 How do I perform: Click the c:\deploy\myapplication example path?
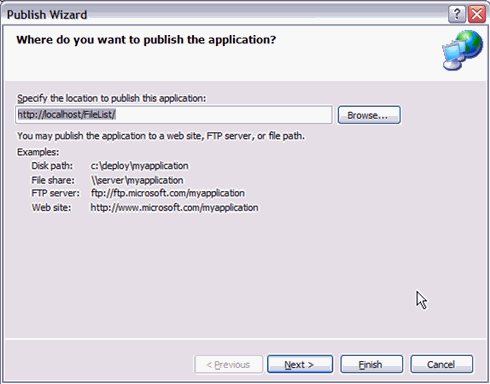139,166
